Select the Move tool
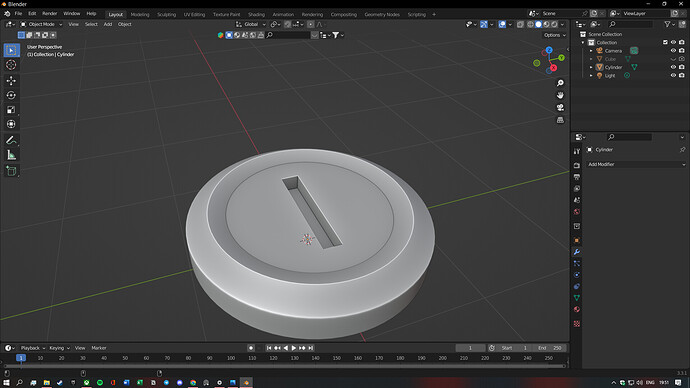 pos(11,81)
